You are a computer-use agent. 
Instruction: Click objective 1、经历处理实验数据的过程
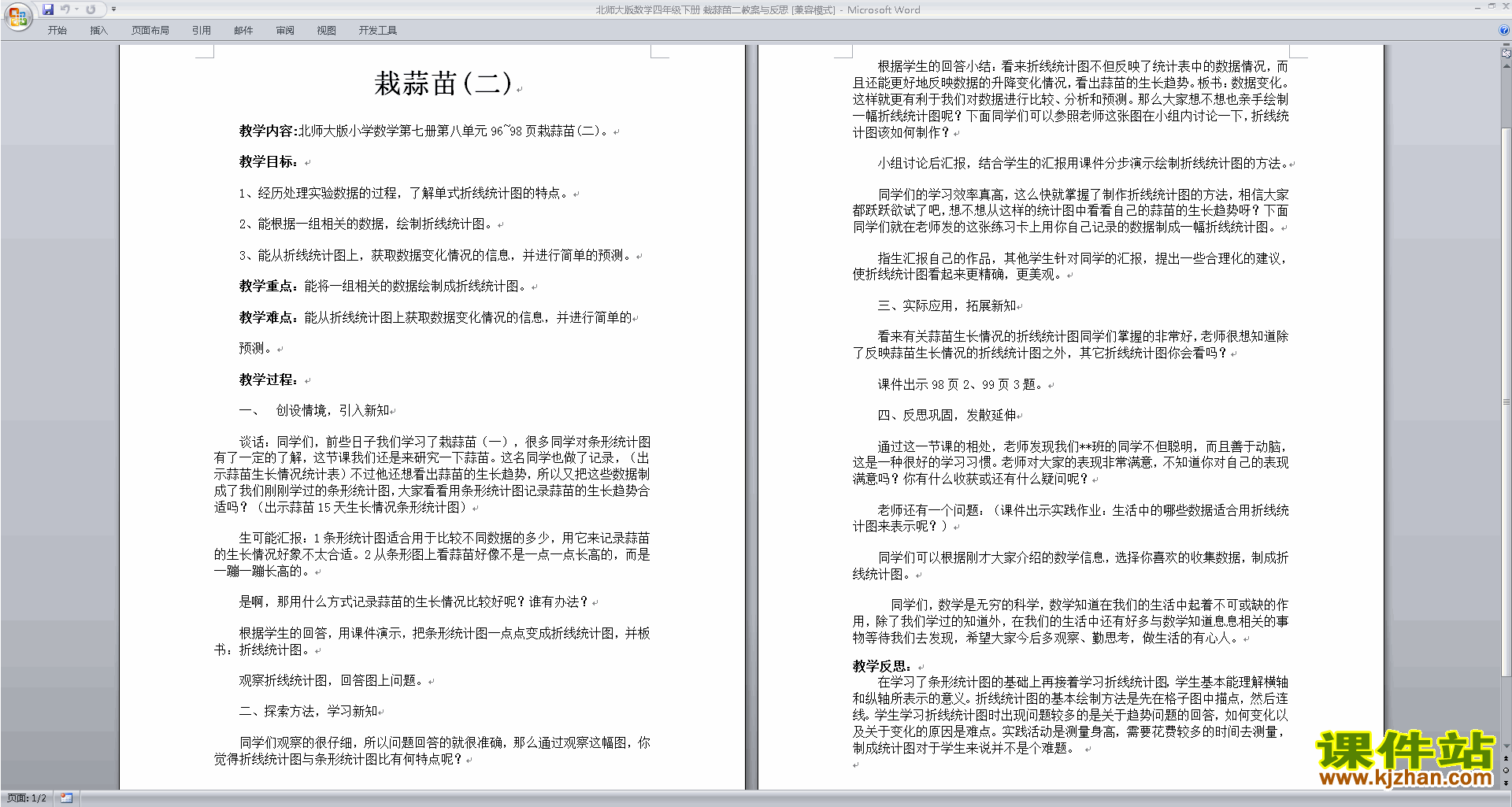404,194
